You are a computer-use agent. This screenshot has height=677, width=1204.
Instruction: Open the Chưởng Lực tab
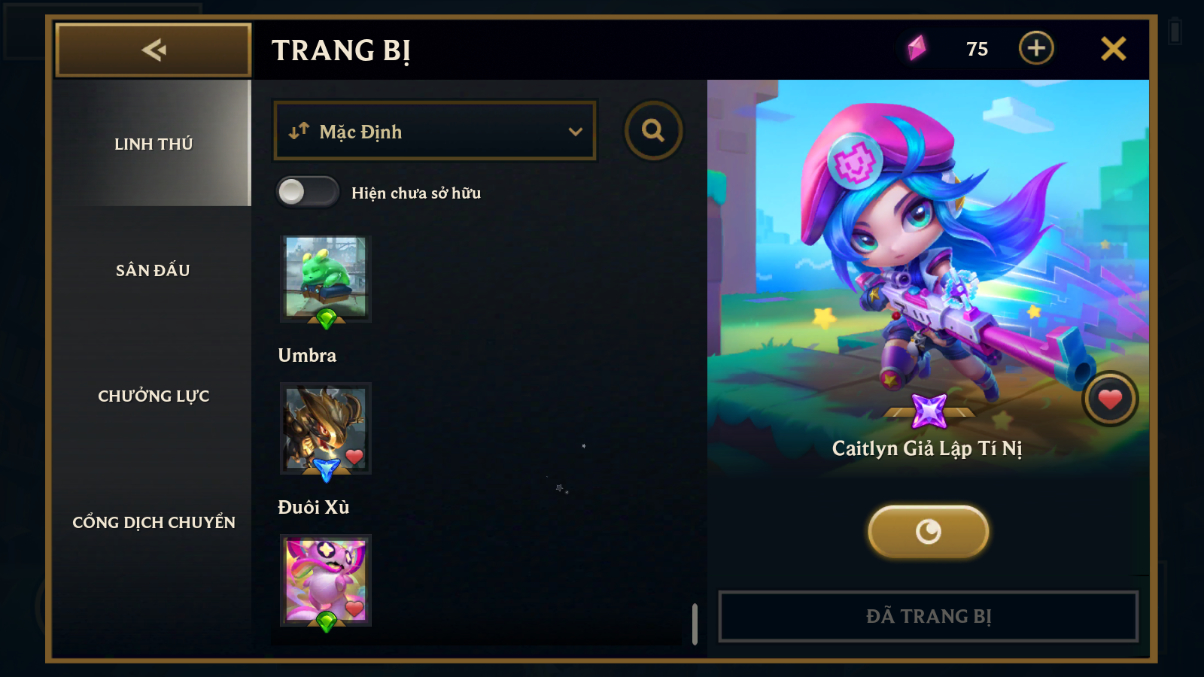pos(153,396)
